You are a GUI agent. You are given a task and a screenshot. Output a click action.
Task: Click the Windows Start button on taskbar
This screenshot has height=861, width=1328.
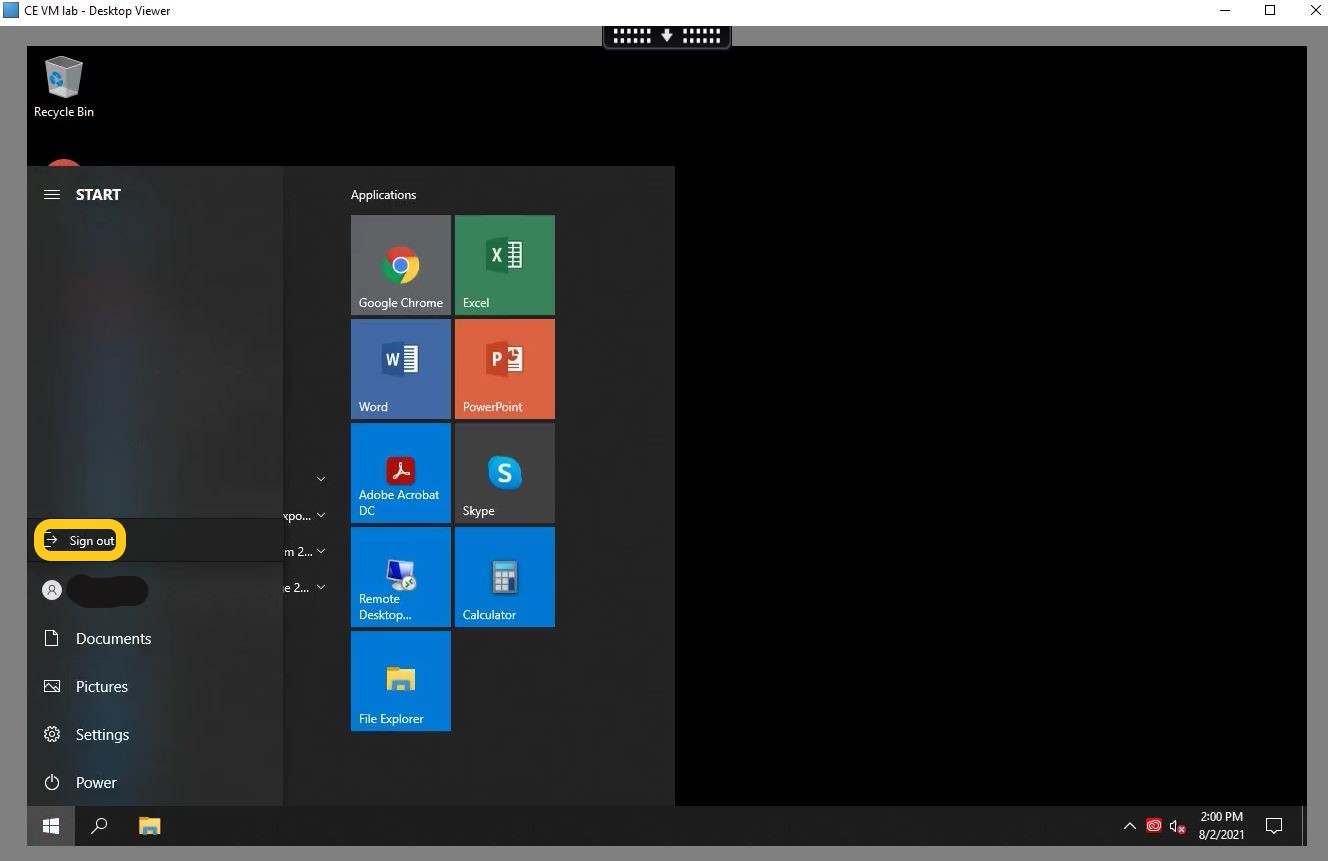51,826
